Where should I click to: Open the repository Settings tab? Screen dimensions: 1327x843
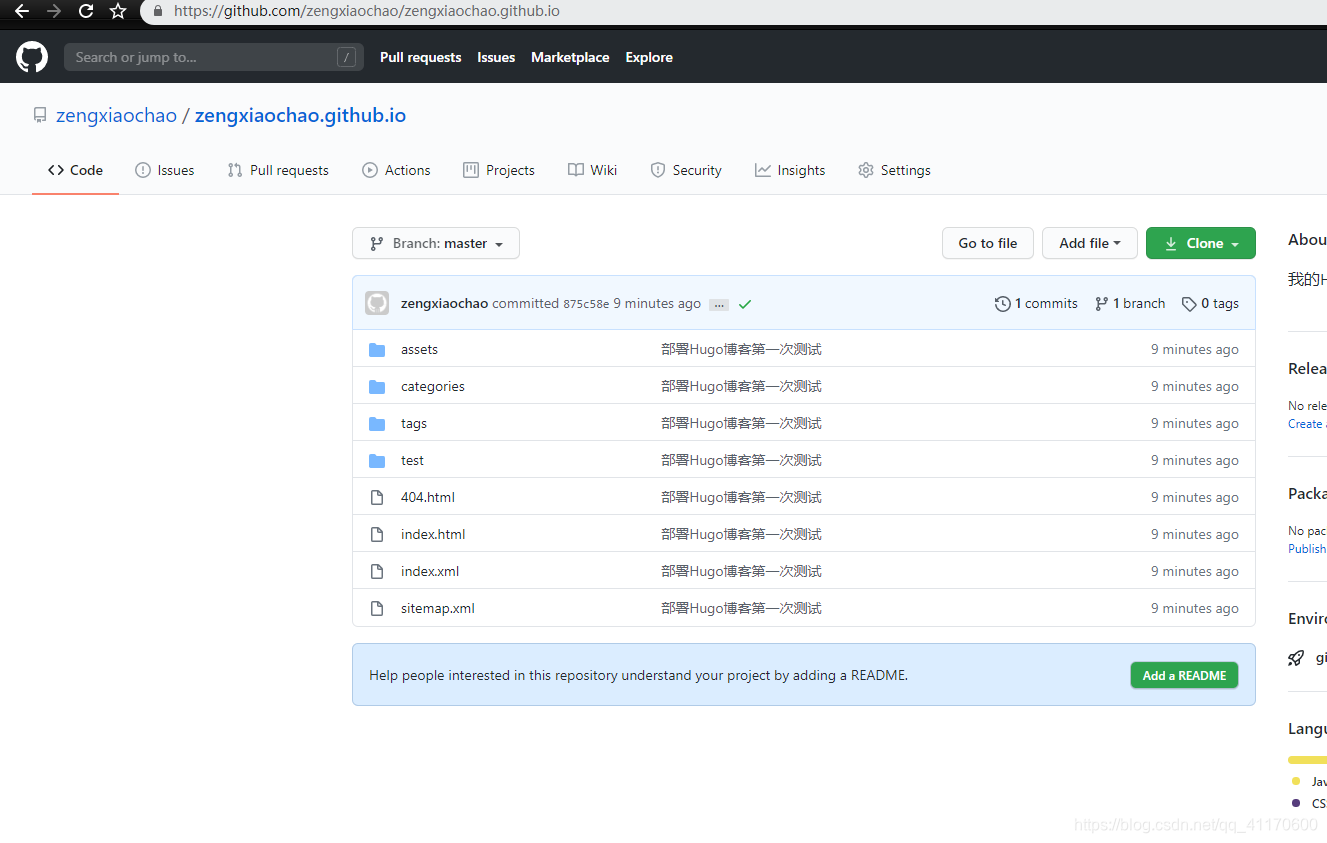pyautogui.click(x=894, y=170)
